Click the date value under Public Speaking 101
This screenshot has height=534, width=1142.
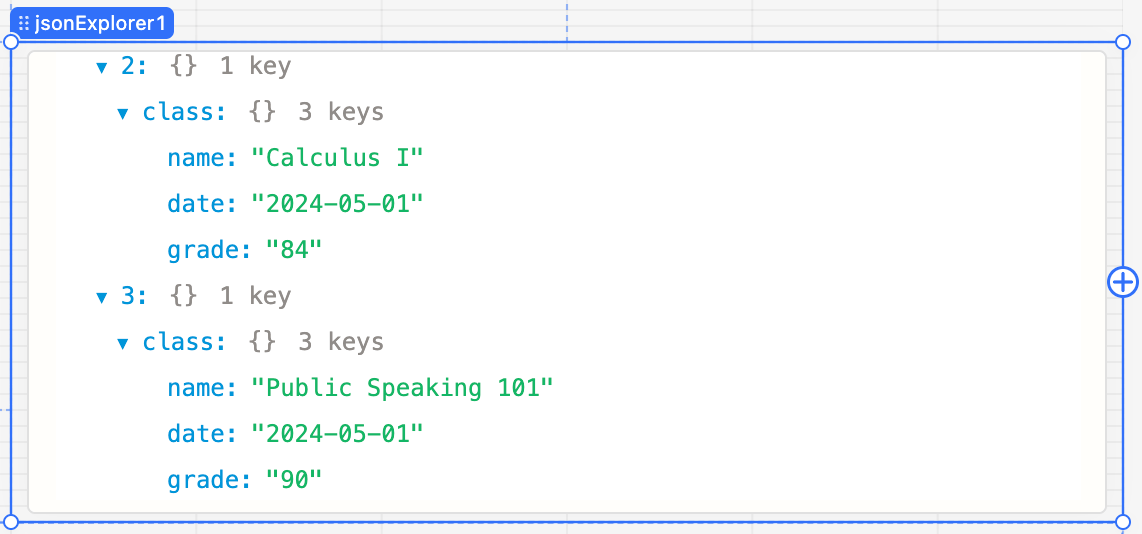336,433
